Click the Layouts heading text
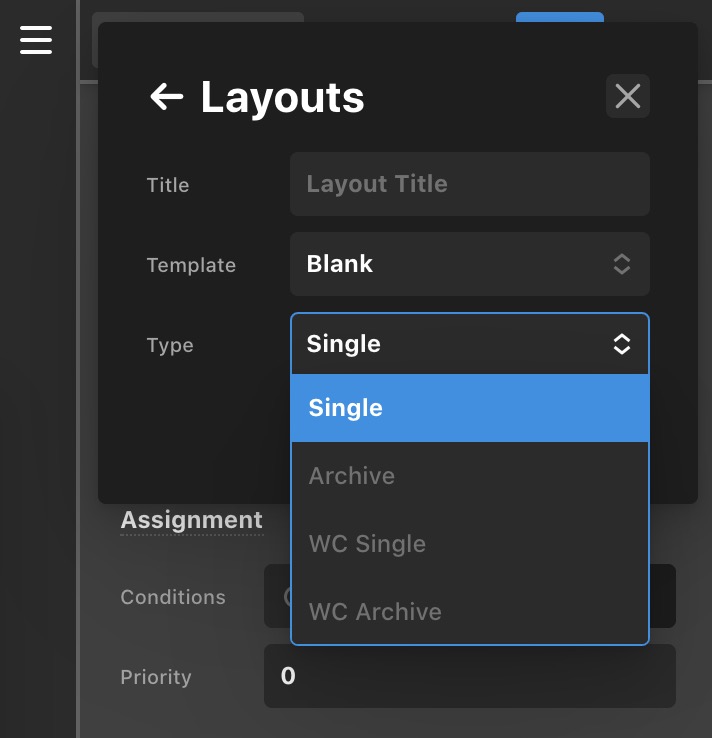 pos(282,97)
